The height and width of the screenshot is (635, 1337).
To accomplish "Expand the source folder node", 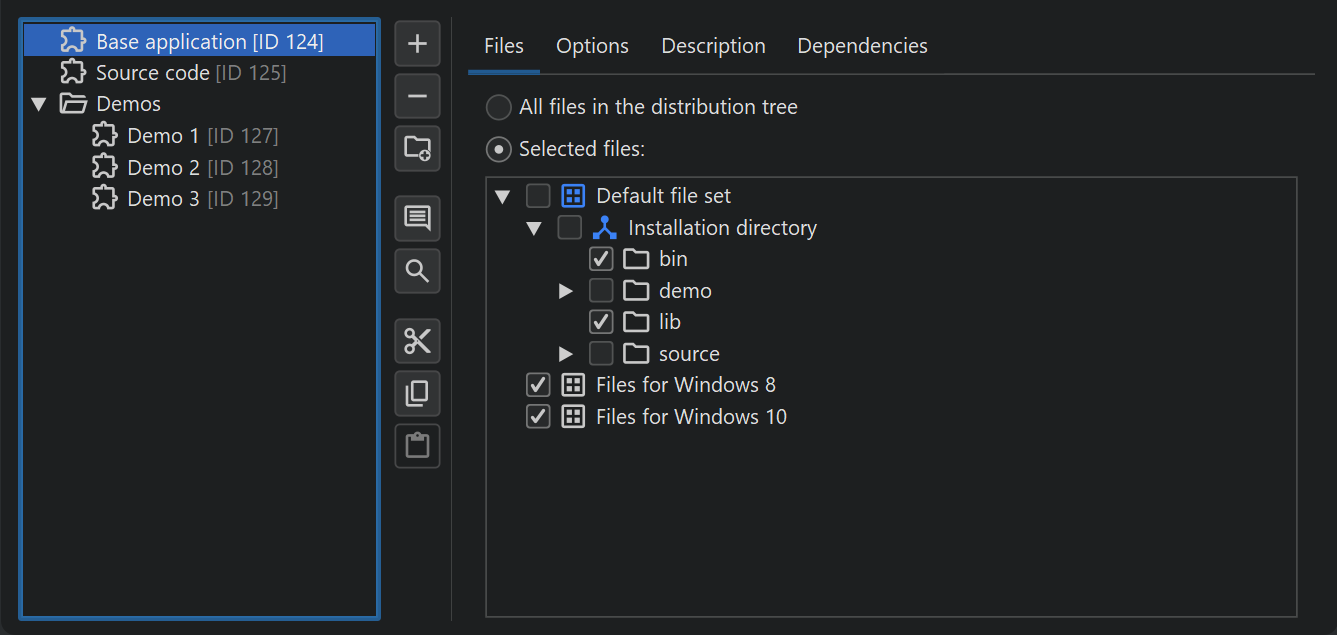I will (x=566, y=354).
